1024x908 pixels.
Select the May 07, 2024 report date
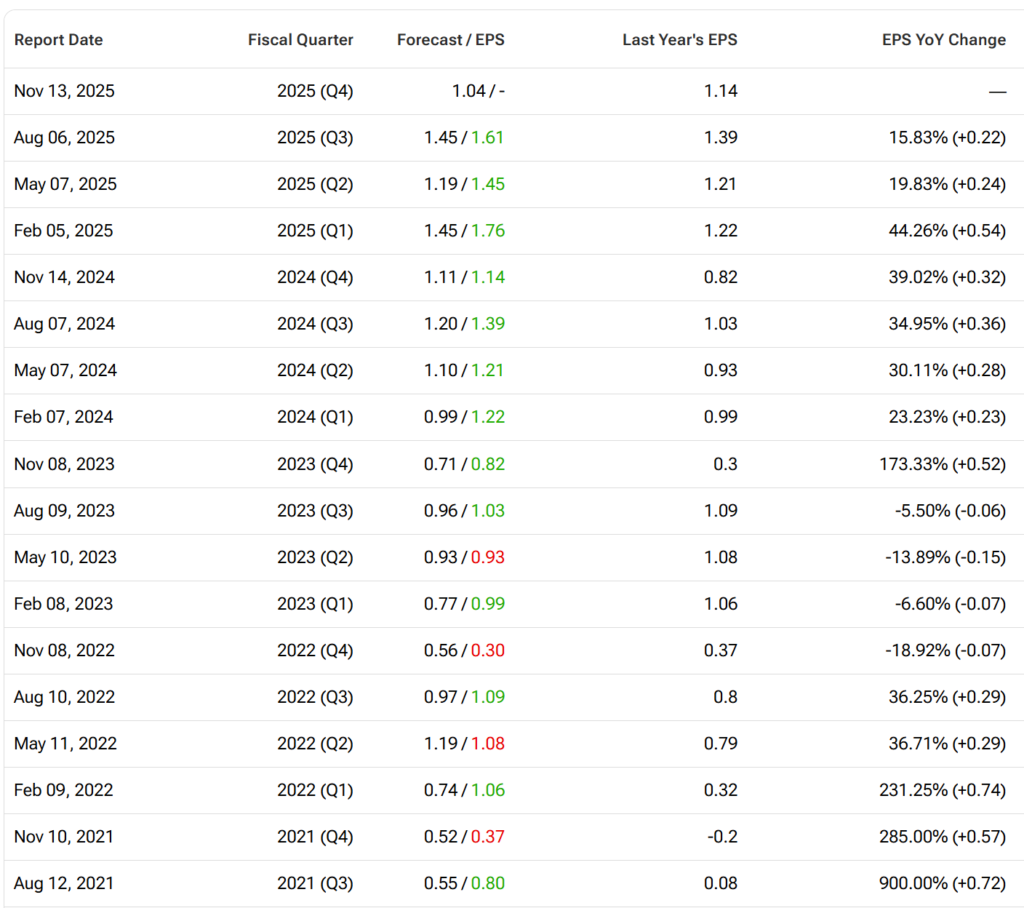click(65, 371)
